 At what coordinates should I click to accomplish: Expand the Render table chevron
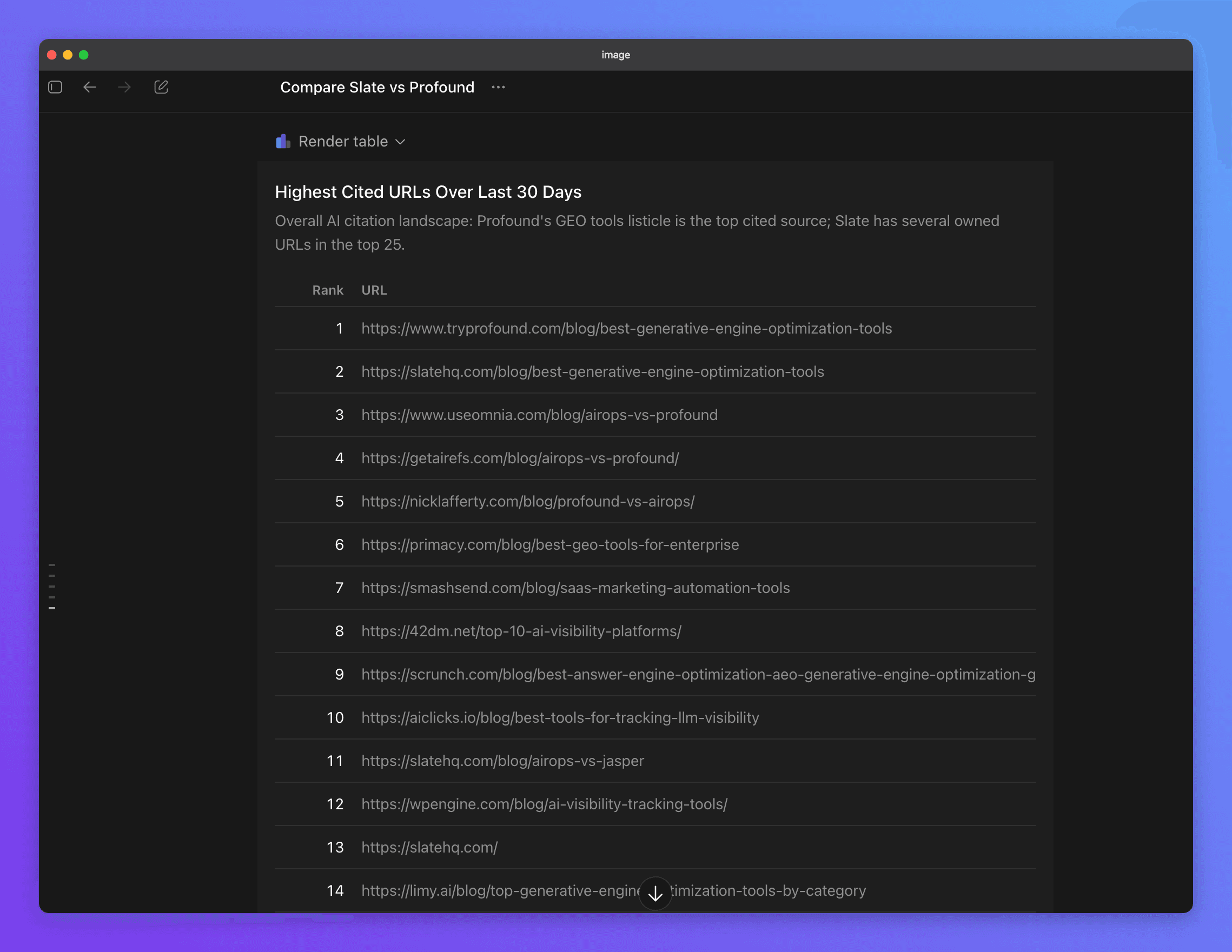pyautogui.click(x=401, y=142)
